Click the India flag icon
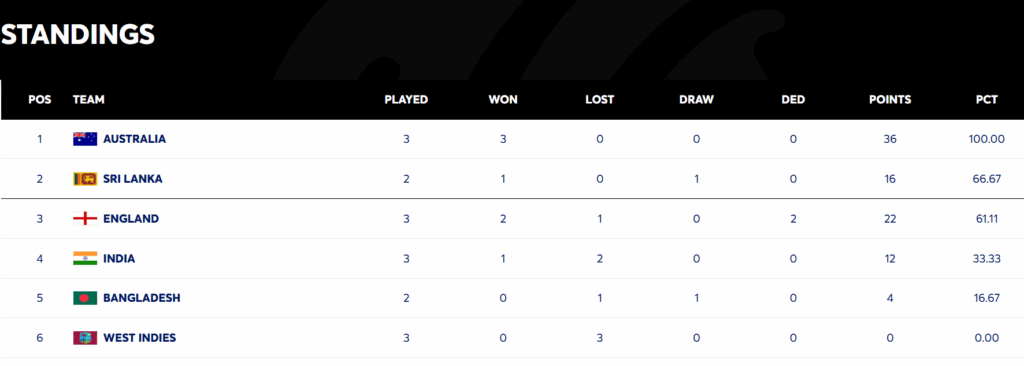 [85, 259]
